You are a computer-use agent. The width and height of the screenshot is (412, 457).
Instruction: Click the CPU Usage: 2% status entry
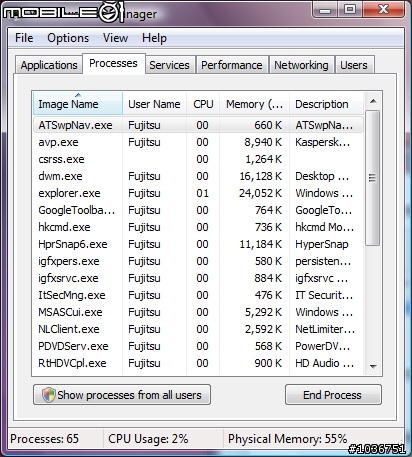pos(148,439)
